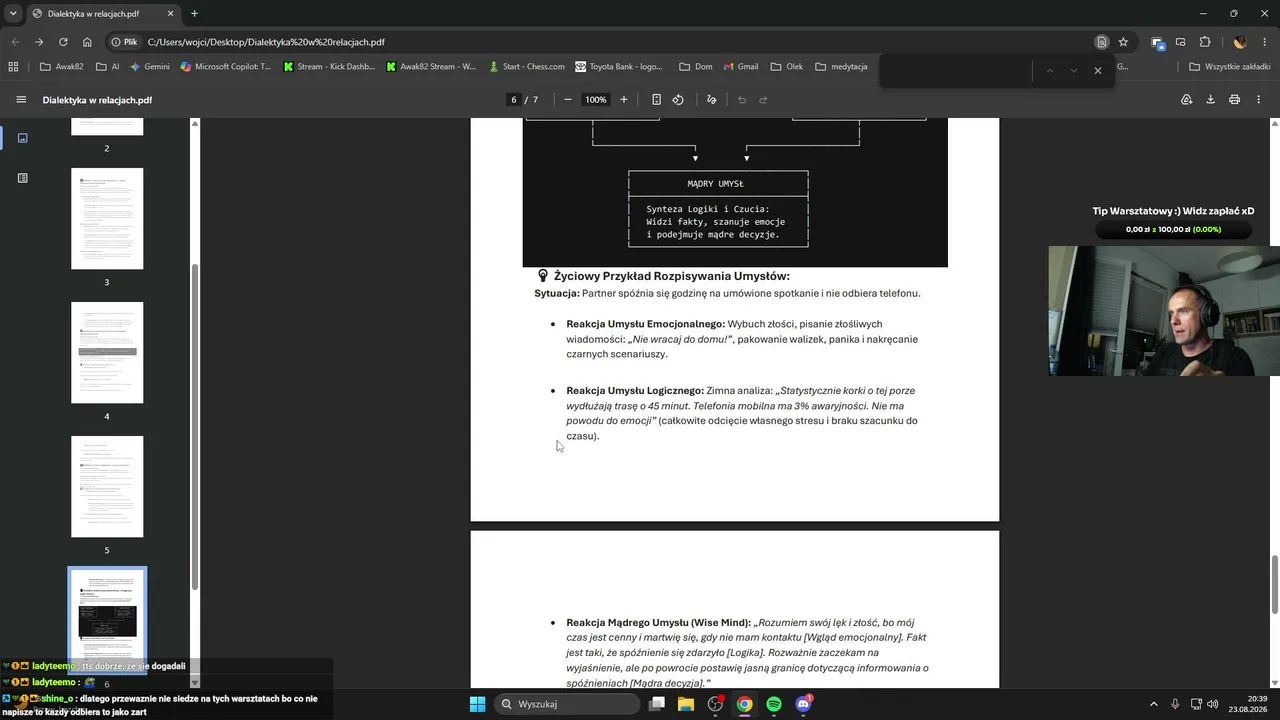Open the Dom bookmarks folder
Viewport: 1280px width, 720px height.
(696, 67)
